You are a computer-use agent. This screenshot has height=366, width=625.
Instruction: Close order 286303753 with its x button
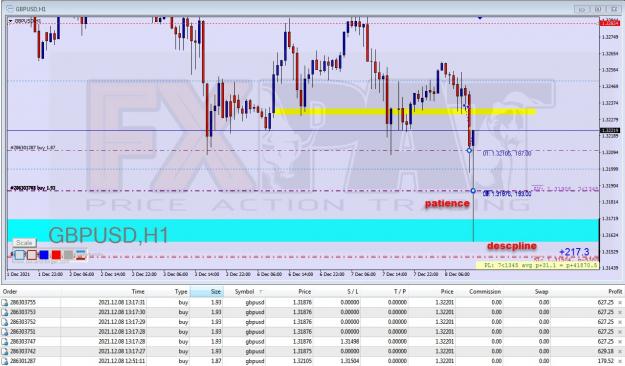(x=620, y=313)
